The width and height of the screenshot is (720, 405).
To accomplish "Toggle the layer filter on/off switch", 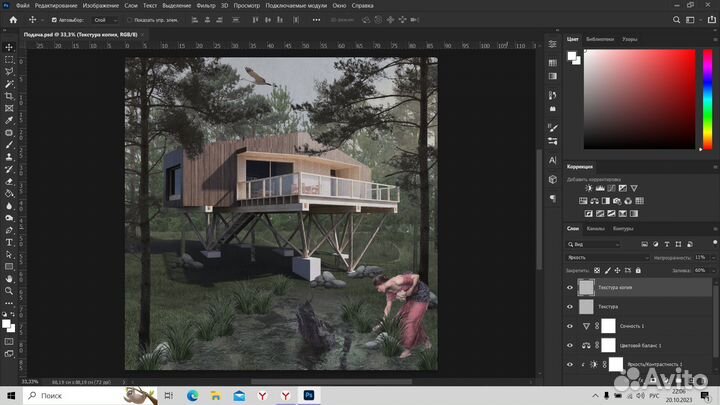I will pos(715,242).
